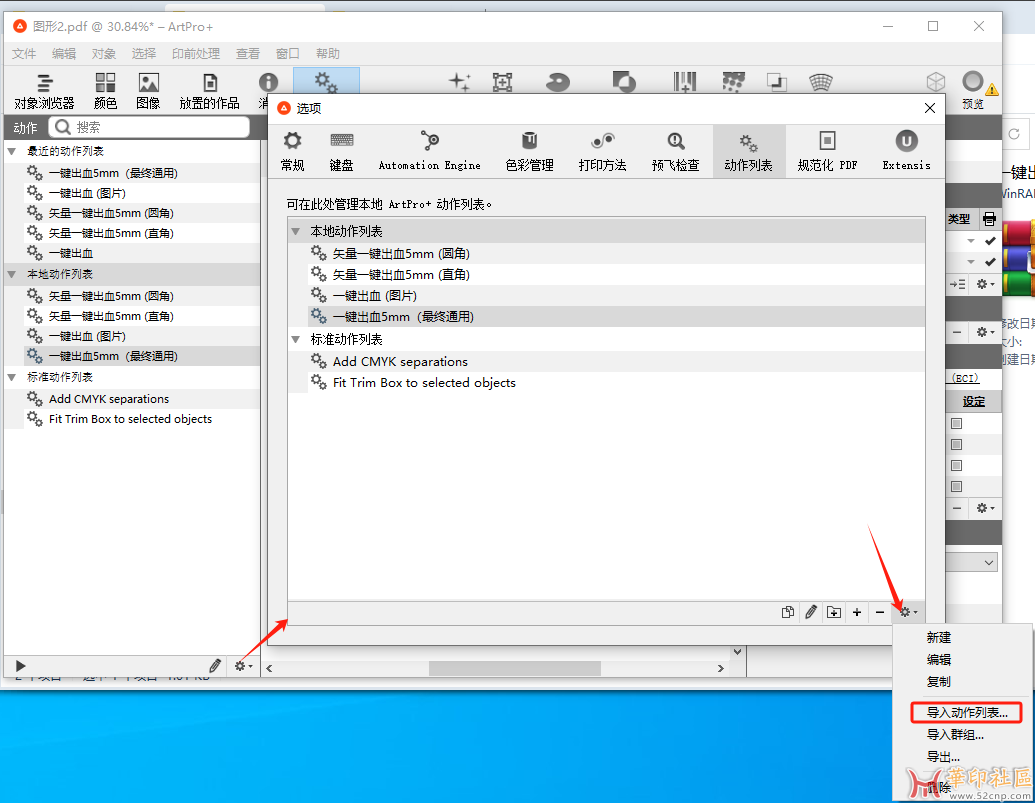Collapse 标准动作列表 group in dialog

[296, 339]
